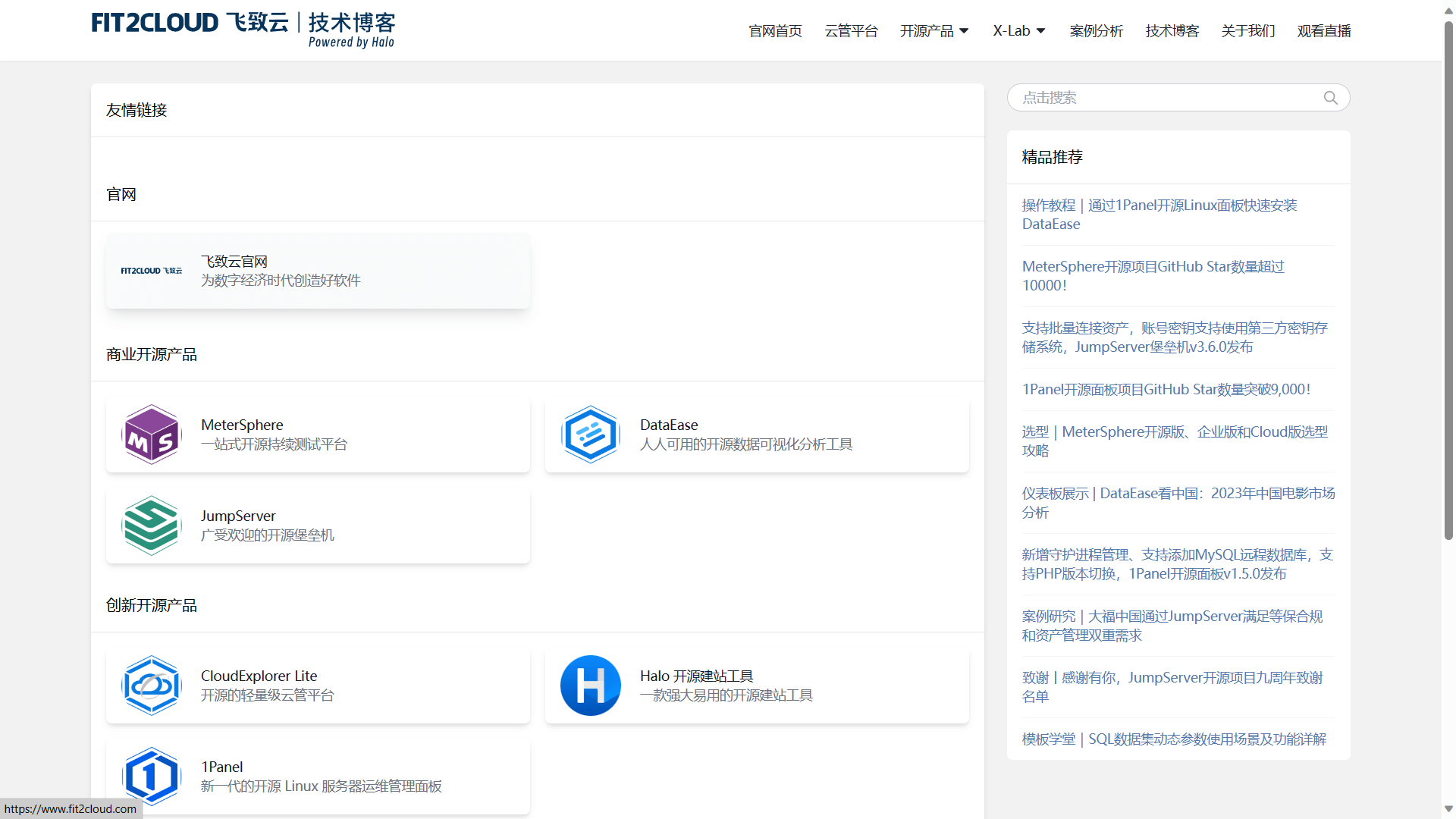This screenshot has width=1456, height=819.
Task: Click the 新一代的开源 Linux 服务器运维管理面板 text
Action: (321, 786)
